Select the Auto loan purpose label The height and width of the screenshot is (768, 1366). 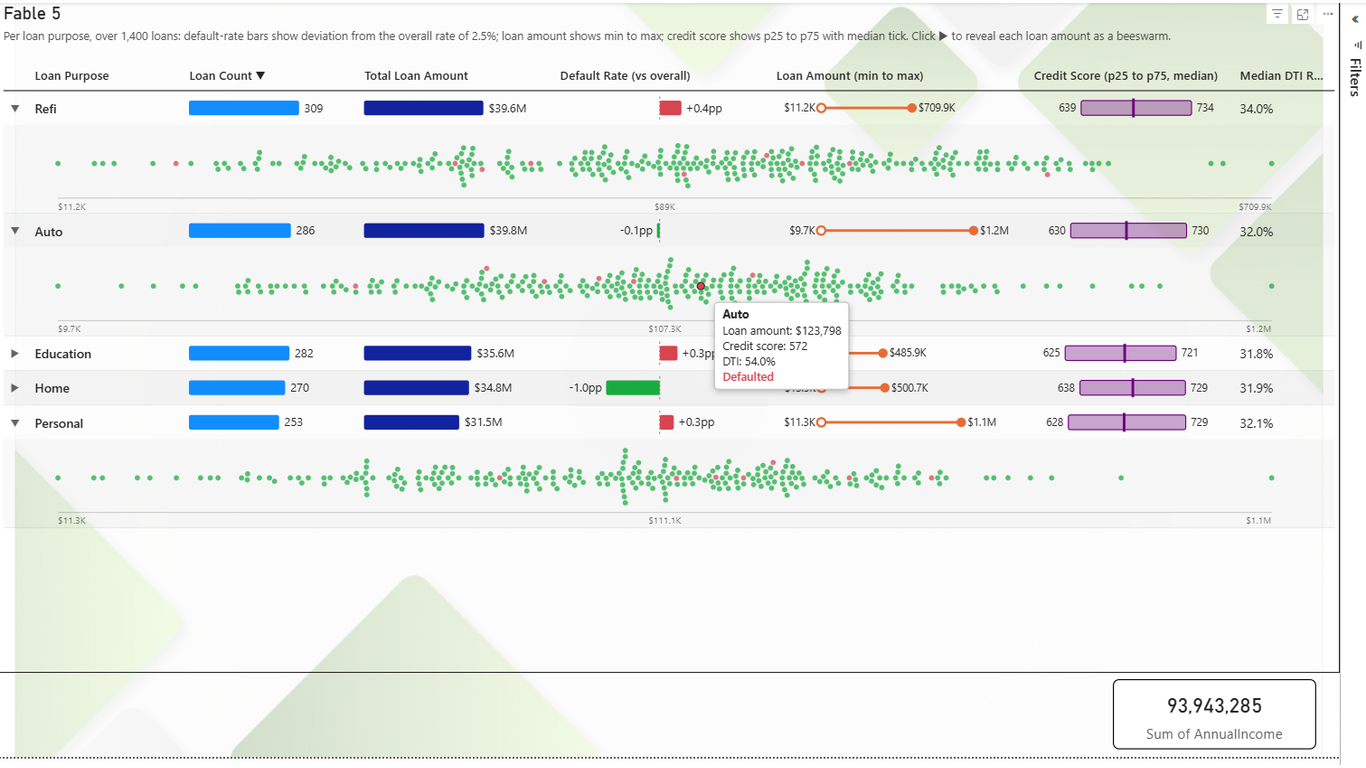pyautogui.click(x=49, y=232)
